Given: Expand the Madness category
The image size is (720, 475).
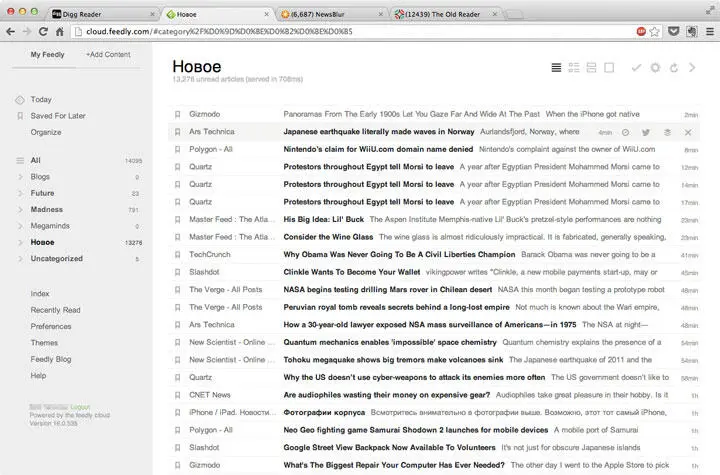Looking at the screenshot, I should point(20,209).
